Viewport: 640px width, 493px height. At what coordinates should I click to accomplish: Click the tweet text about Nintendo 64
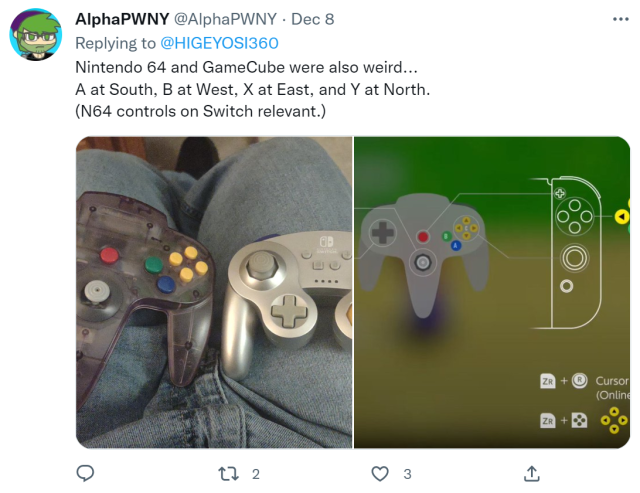click(x=253, y=89)
